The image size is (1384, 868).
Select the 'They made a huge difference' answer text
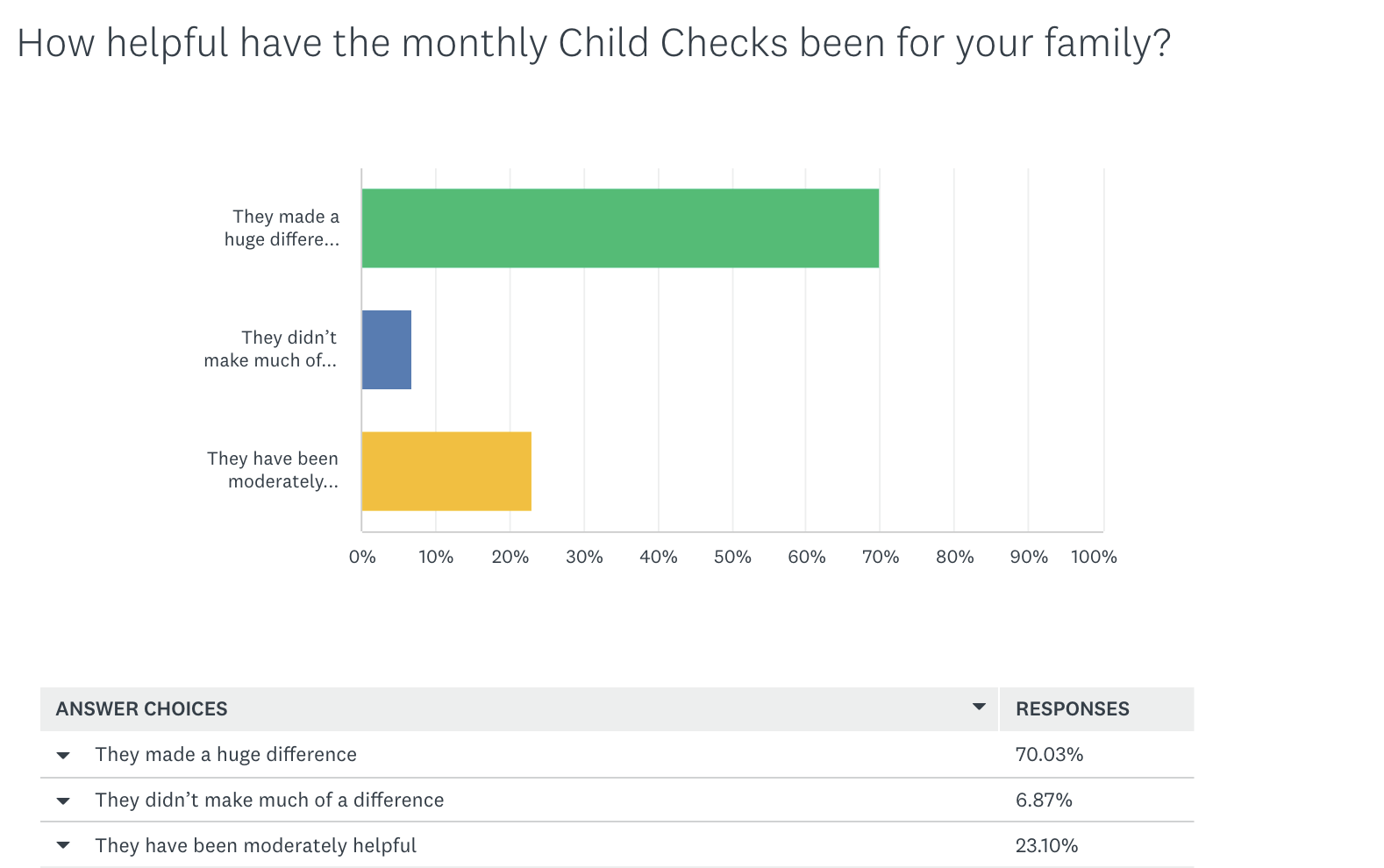(226, 754)
